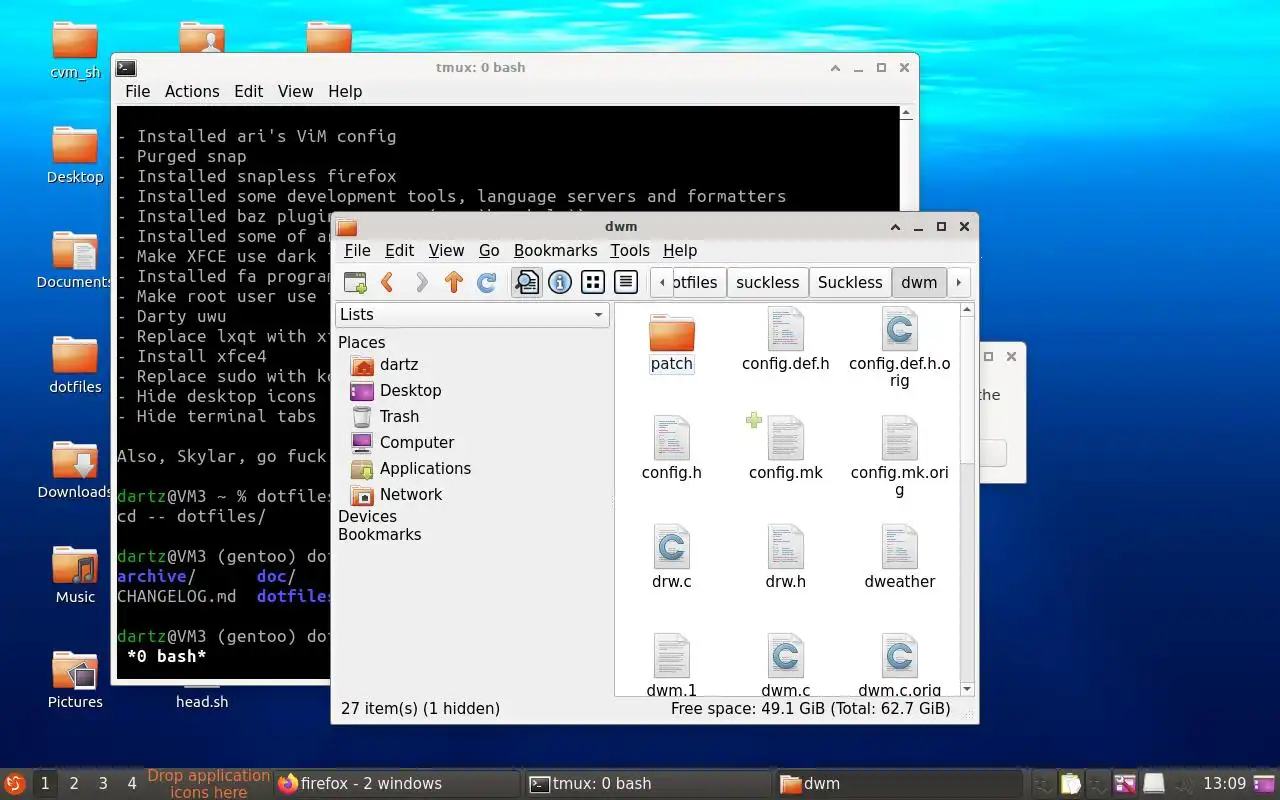Click Bookmarks heading in sidebar
Image resolution: width=1280 pixels, height=800 pixels.
click(x=379, y=534)
